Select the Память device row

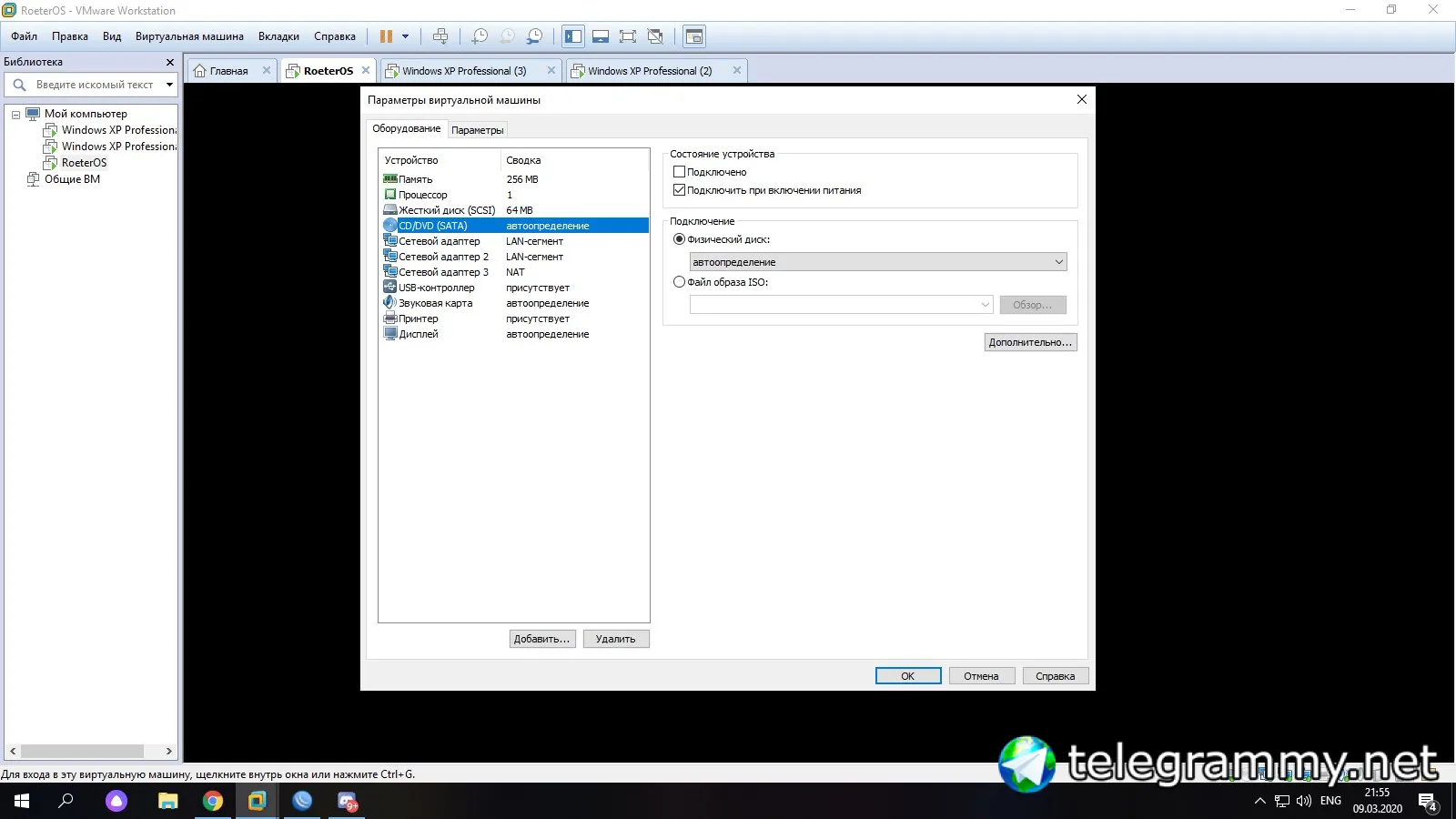pyautogui.click(x=514, y=179)
